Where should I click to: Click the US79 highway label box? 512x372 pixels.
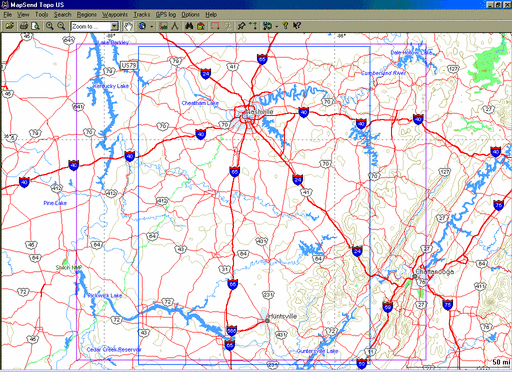(129, 65)
